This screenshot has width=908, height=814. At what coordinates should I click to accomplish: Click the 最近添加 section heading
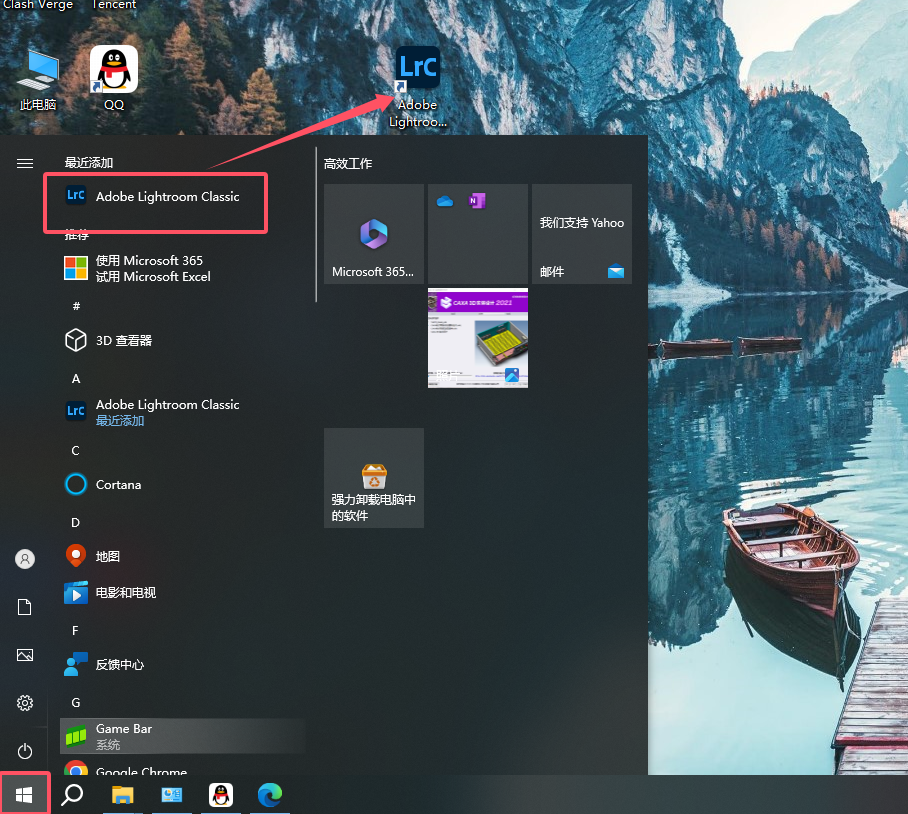[x=89, y=163]
